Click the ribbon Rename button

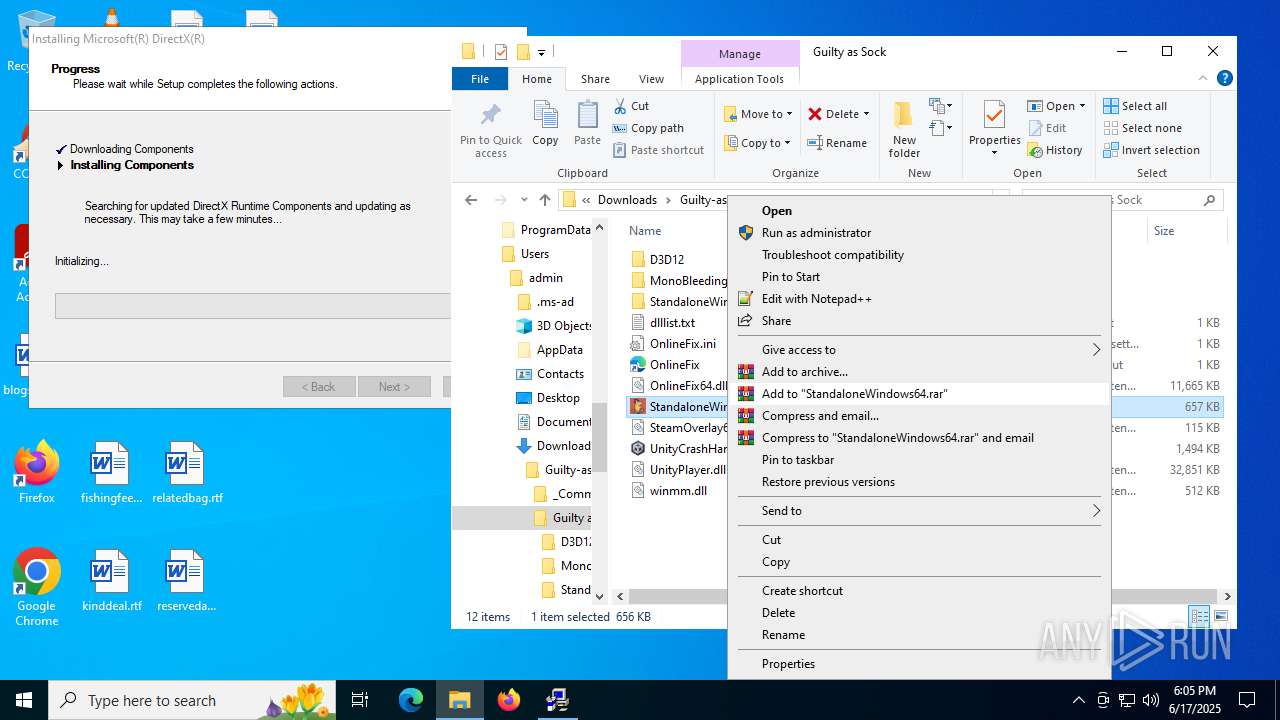click(838, 143)
